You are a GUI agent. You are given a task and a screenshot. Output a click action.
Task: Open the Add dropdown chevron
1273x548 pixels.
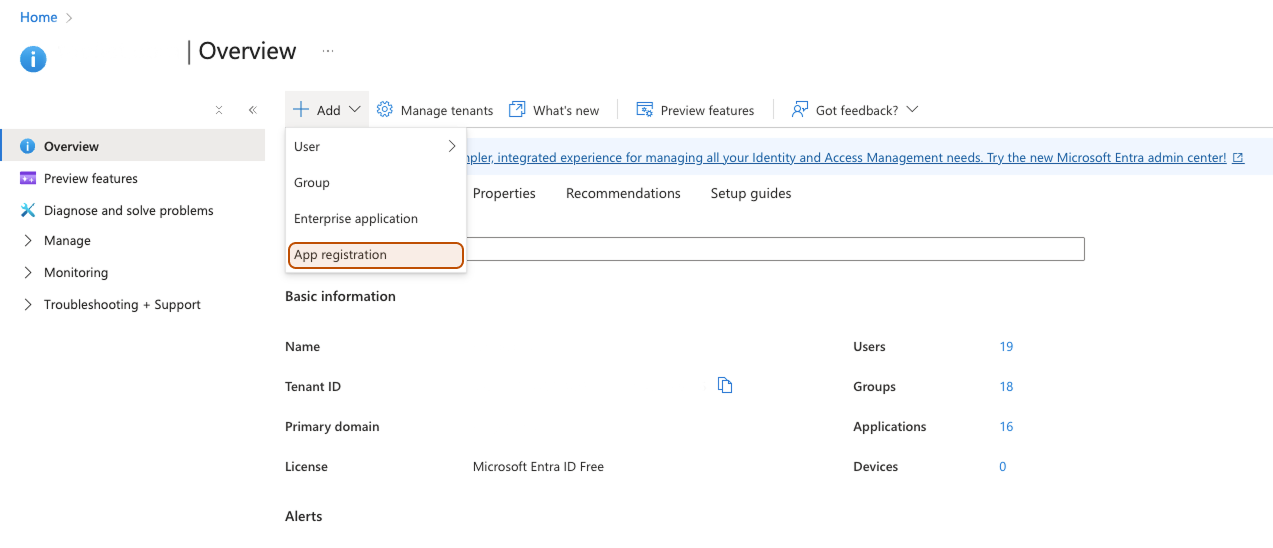[355, 110]
